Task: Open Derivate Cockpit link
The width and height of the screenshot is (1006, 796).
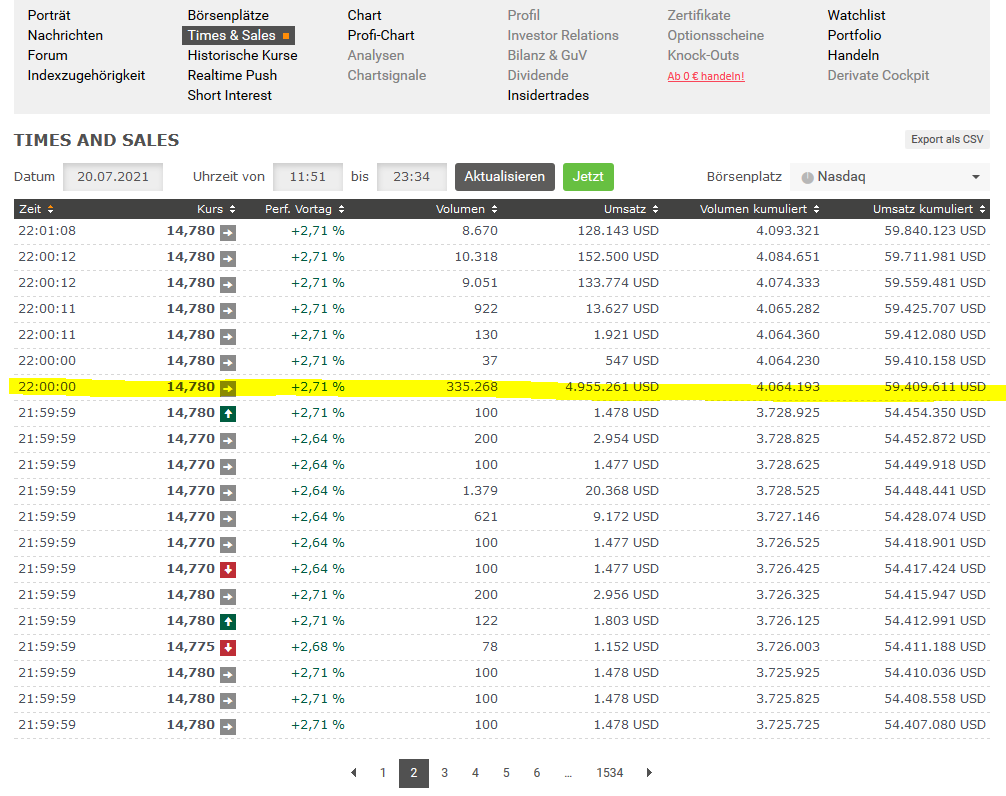Action: coord(878,75)
